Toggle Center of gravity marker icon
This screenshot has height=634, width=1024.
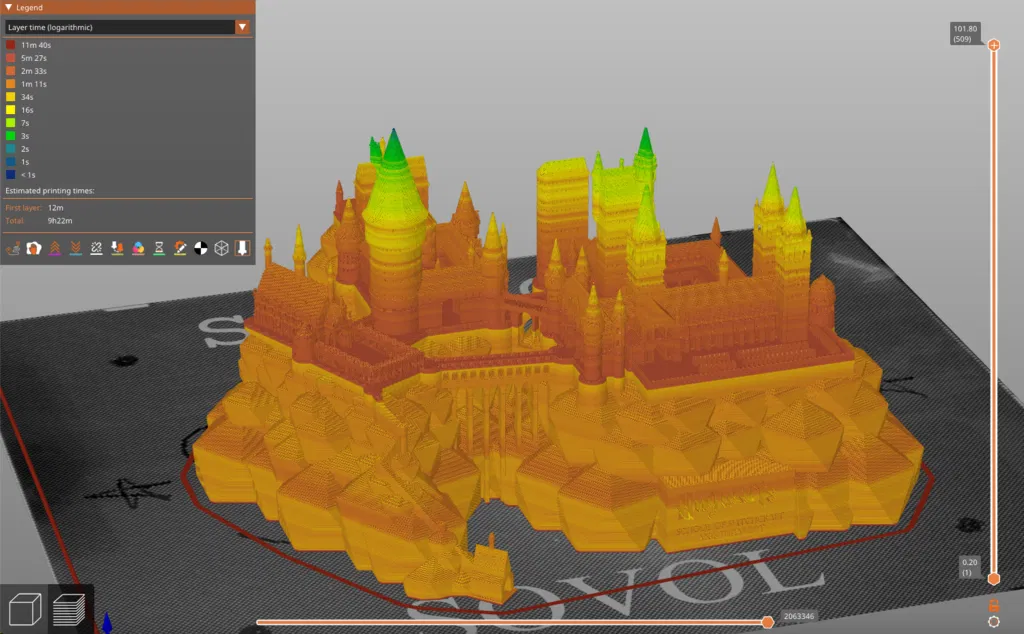201,248
